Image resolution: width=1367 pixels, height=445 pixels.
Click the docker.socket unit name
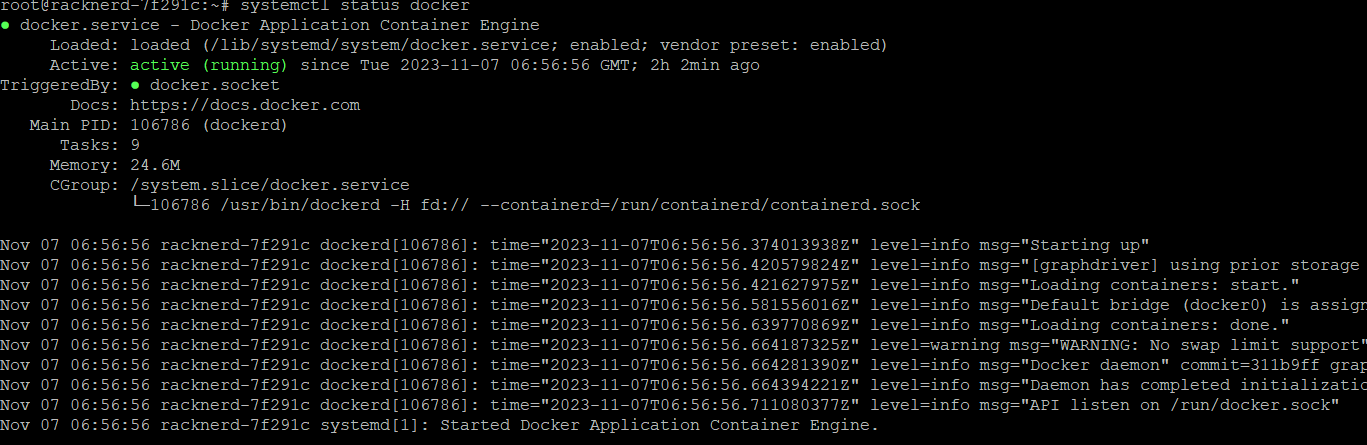[215, 85]
